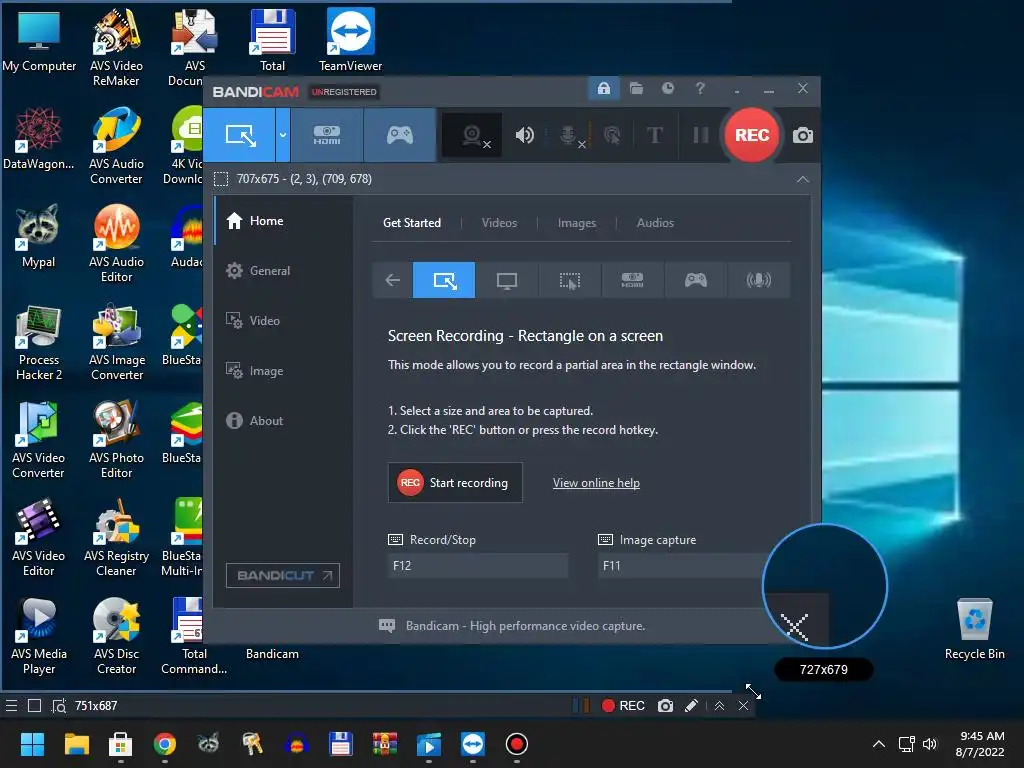Open hamburger menu on capture frame bar

[11, 705]
